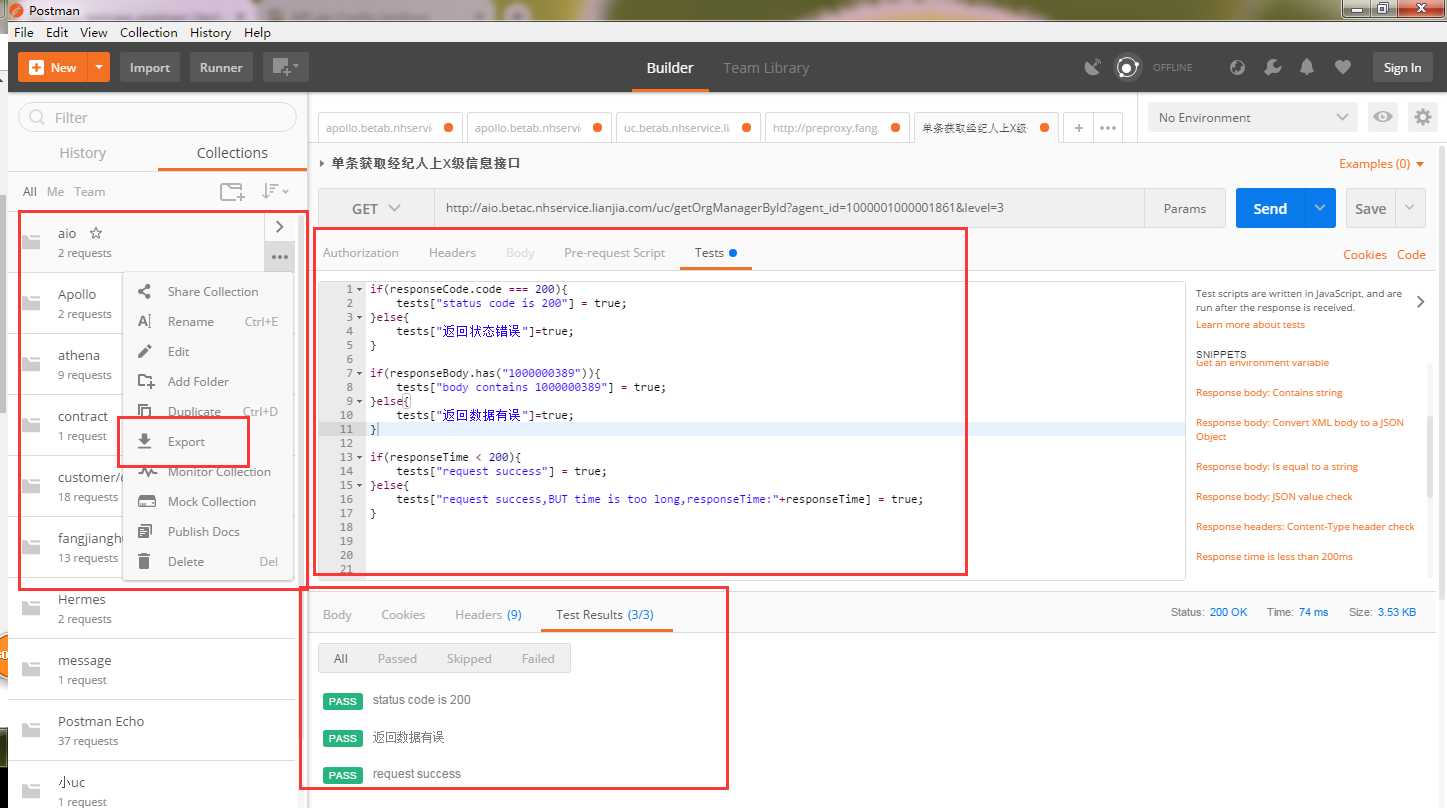The width and height of the screenshot is (1447, 808).
Task: Show only Failed test results
Action: (x=538, y=658)
